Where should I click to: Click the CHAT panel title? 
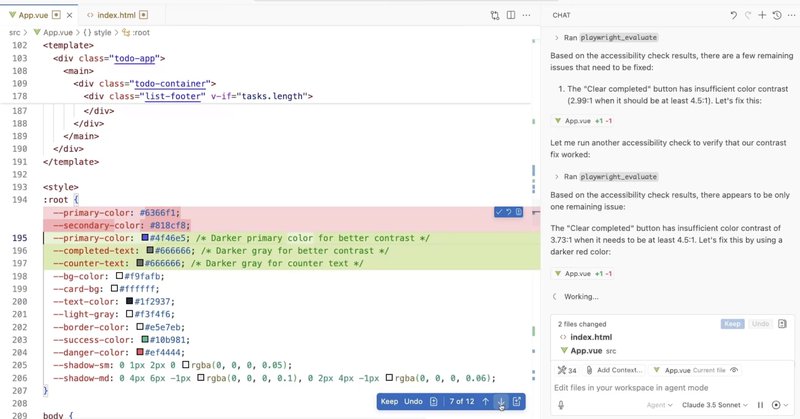tap(561, 15)
